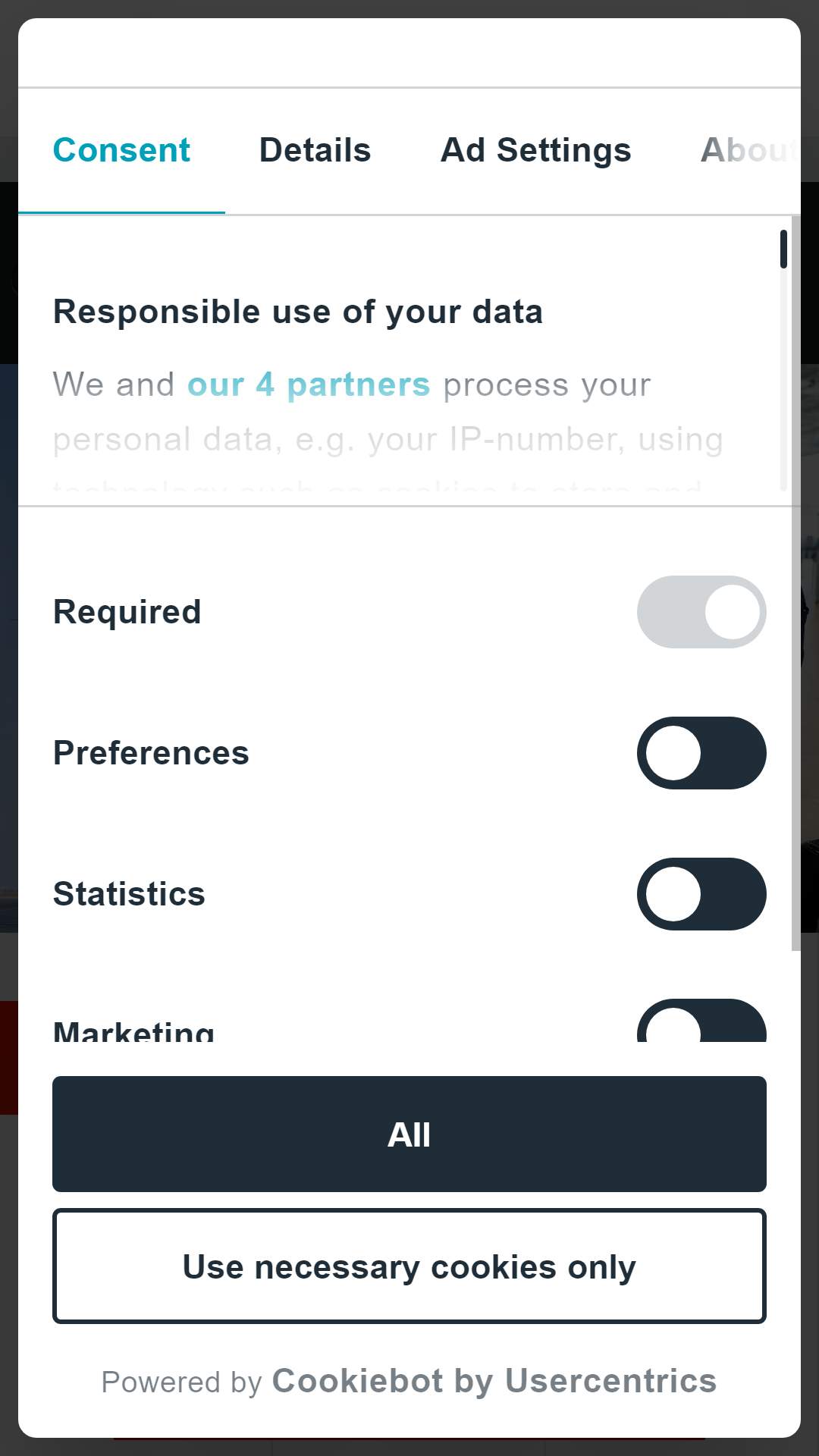Click the Marketing category label
The image size is (819, 1456).
click(x=133, y=1031)
